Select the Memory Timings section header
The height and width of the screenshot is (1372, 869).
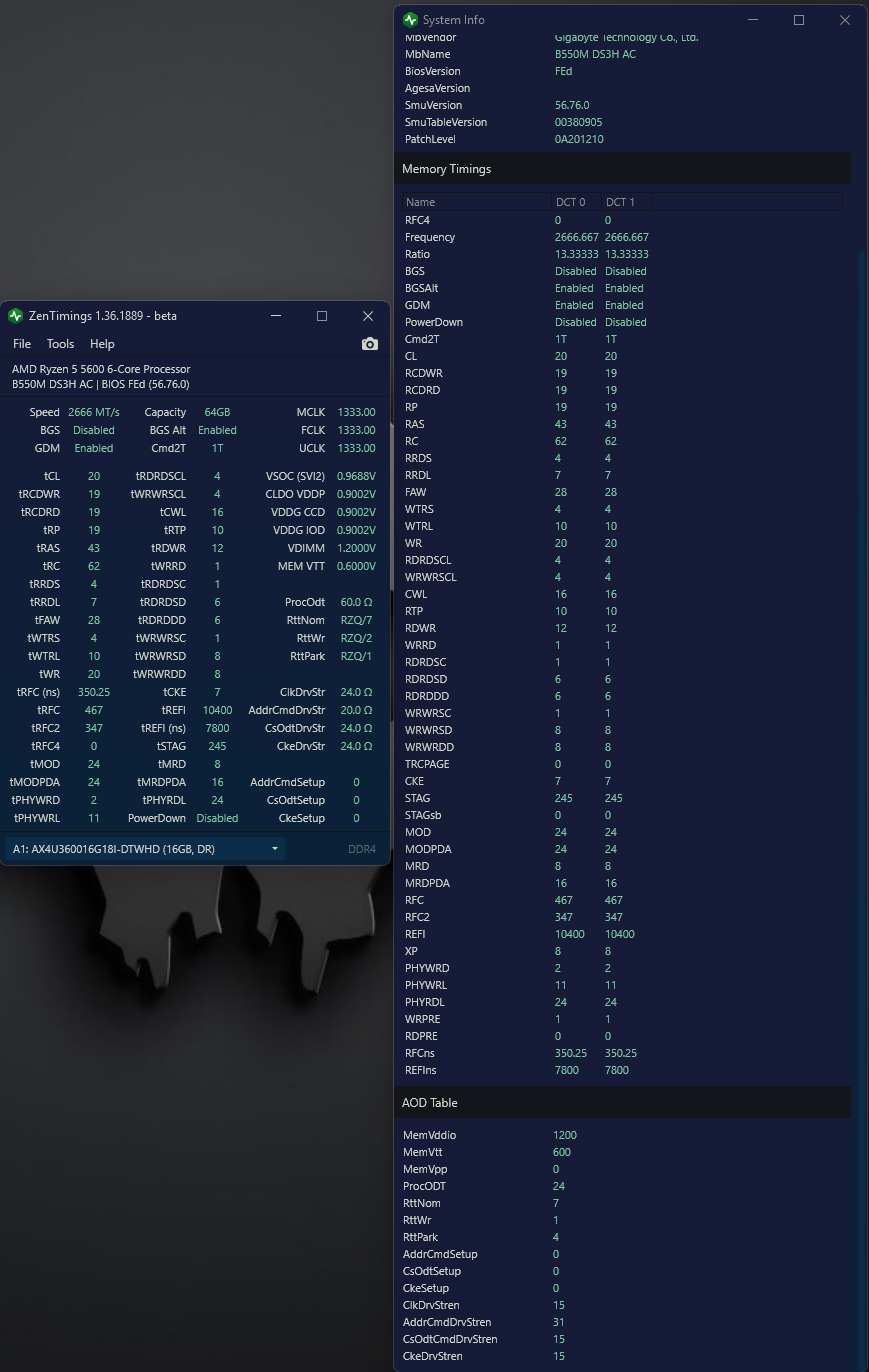[x=623, y=169]
